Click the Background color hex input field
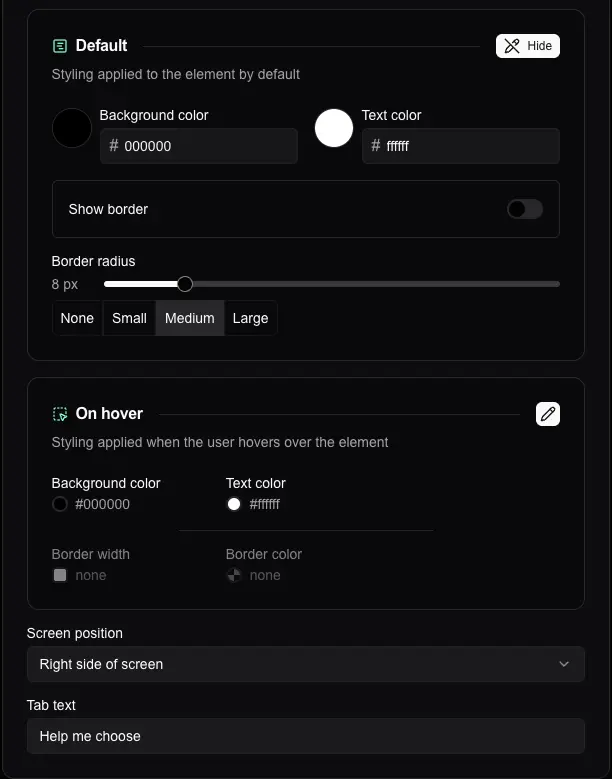This screenshot has height=779, width=612. [207, 146]
